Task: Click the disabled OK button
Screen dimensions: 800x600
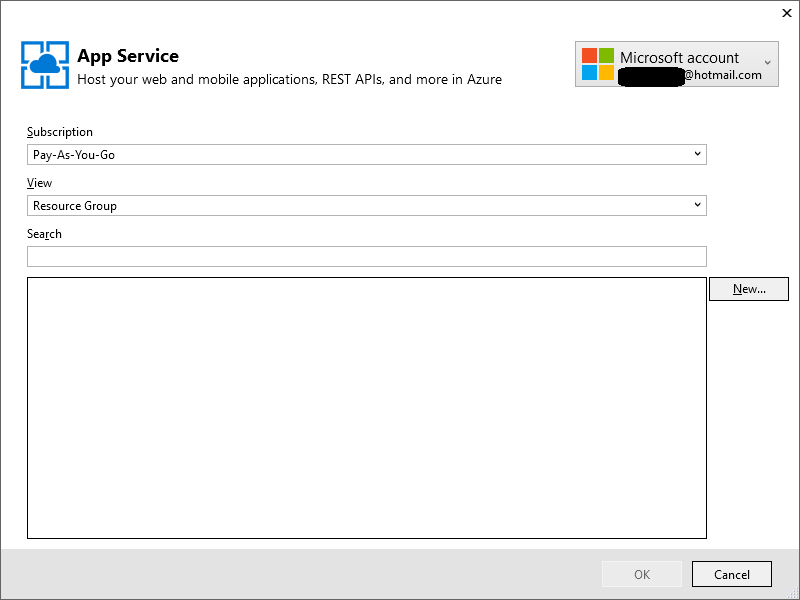Action: pyautogui.click(x=642, y=574)
